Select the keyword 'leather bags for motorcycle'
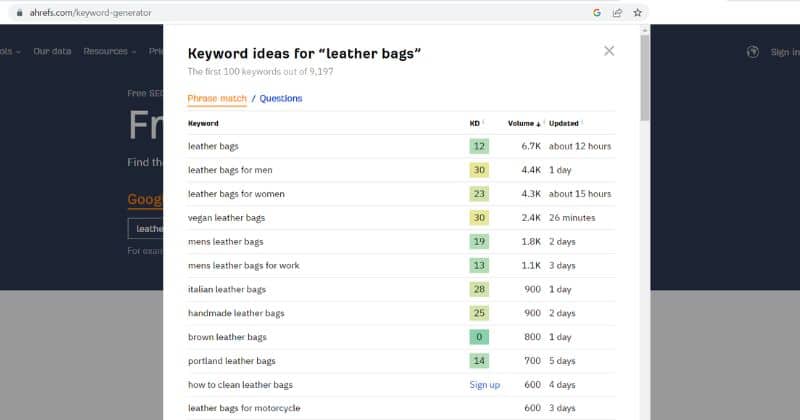 (x=244, y=408)
